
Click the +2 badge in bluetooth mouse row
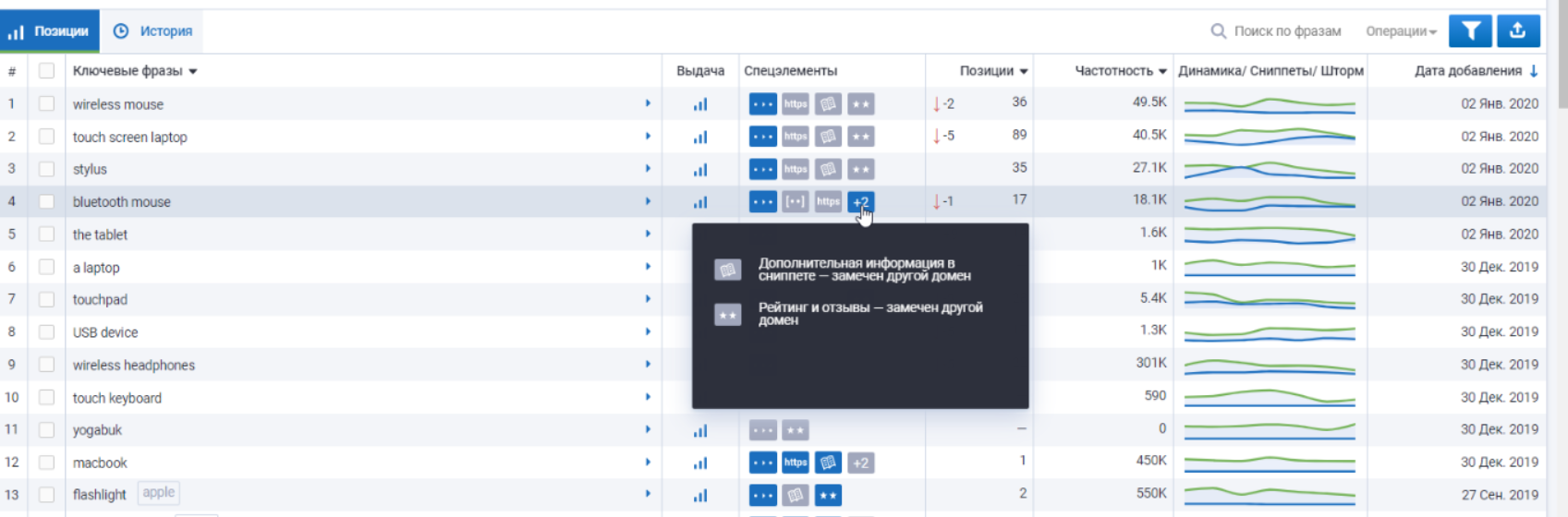tap(860, 202)
